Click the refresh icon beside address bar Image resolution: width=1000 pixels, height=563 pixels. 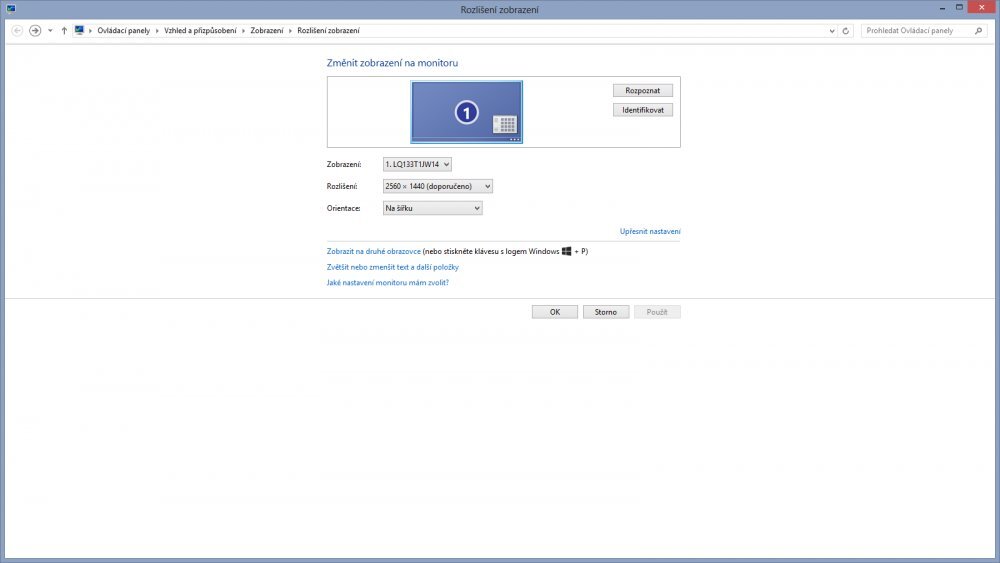pos(847,31)
